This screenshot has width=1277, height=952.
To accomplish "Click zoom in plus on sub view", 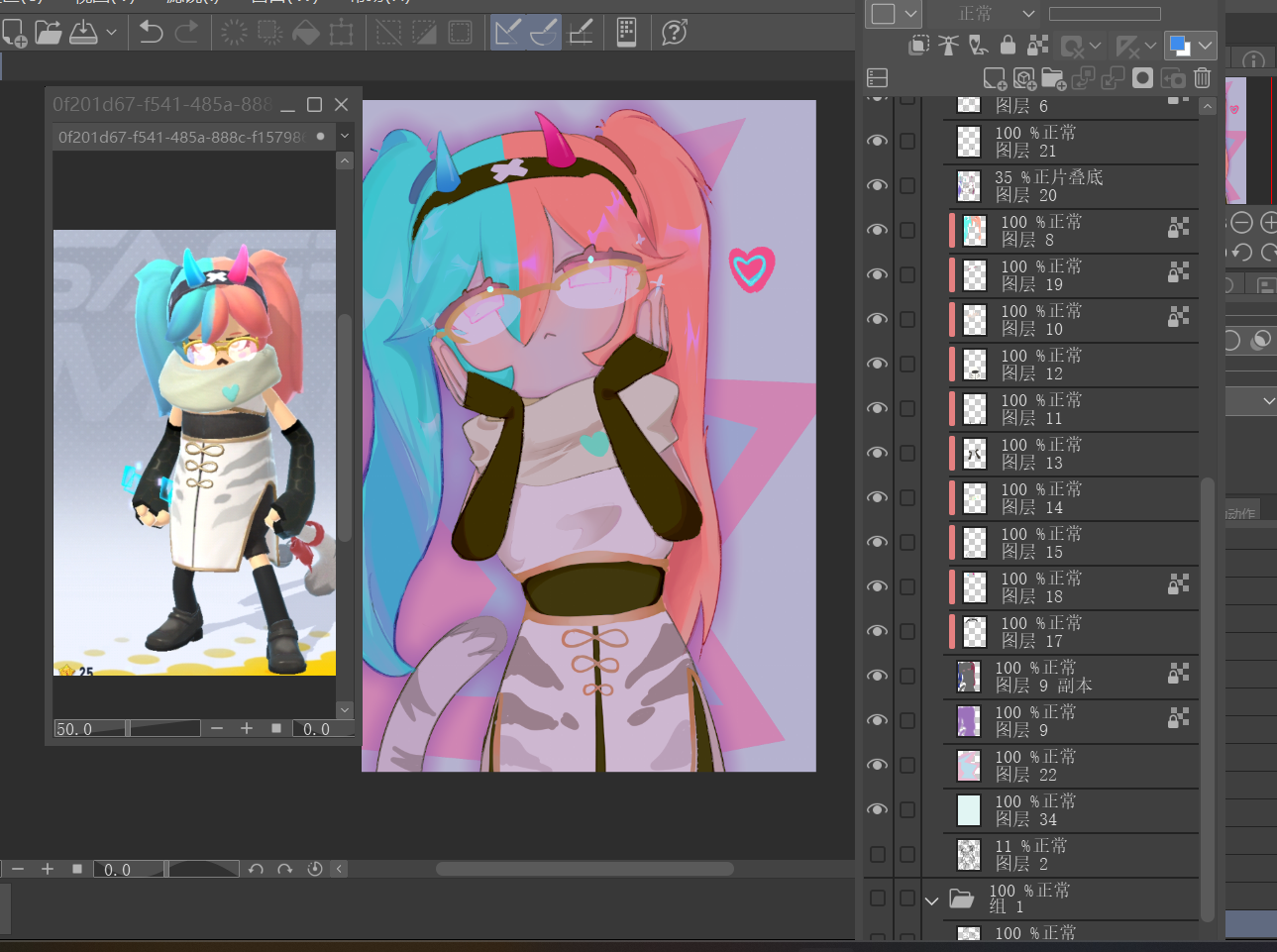I will click(247, 728).
